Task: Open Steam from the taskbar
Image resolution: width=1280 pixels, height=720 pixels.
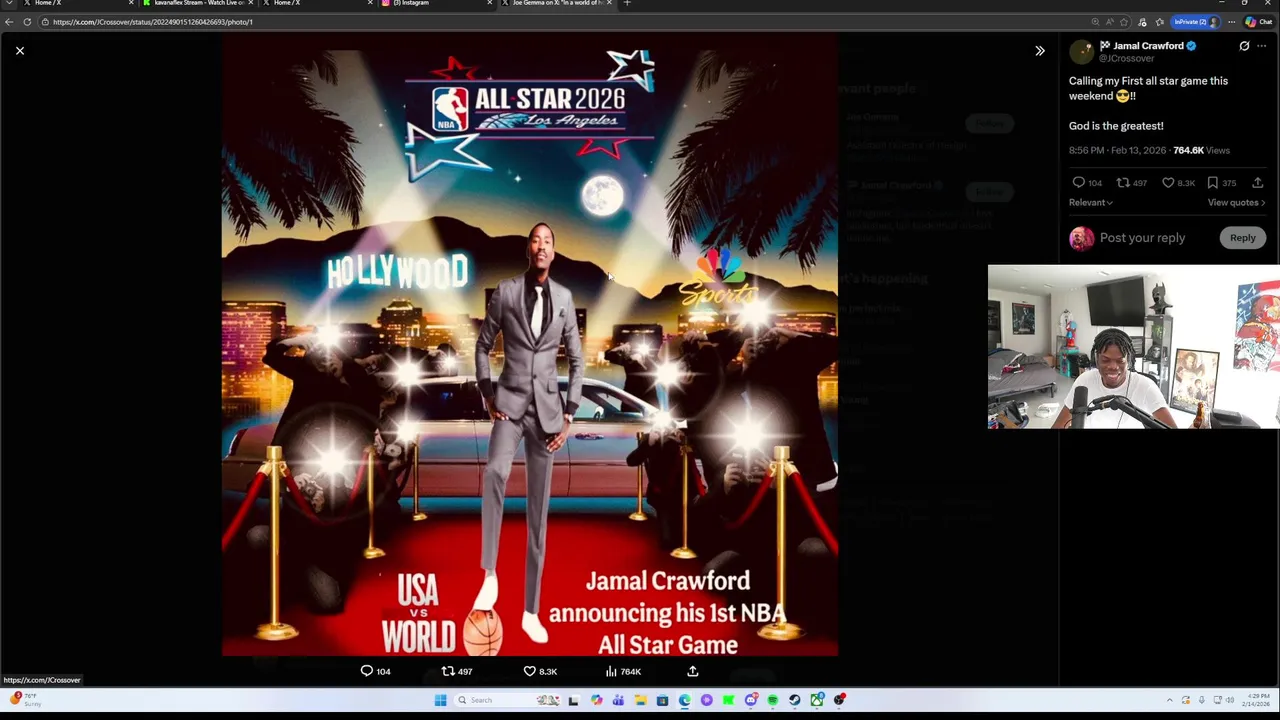Action: point(794,700)
